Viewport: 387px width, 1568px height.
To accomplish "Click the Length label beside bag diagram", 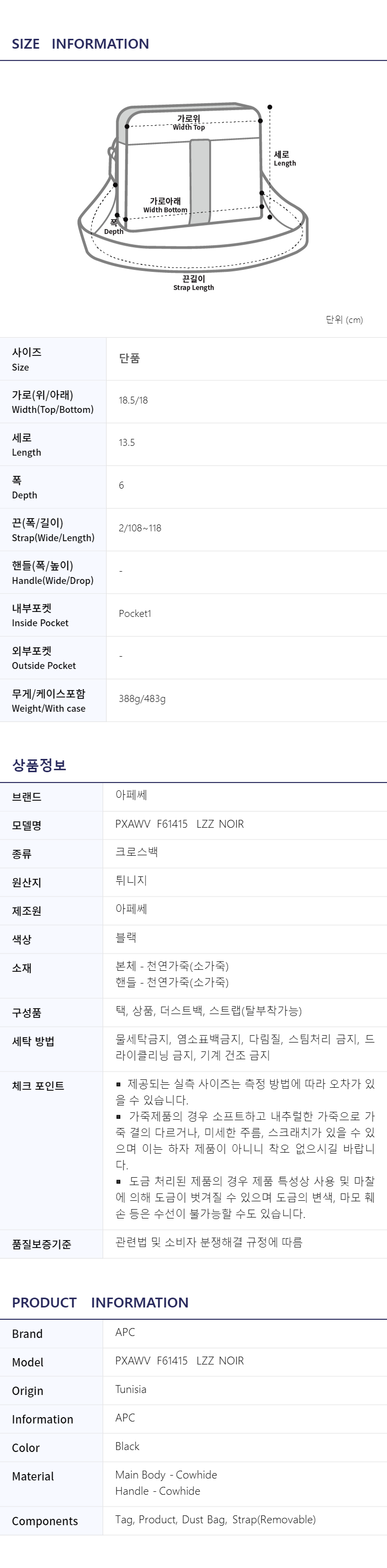I will 284,159.
